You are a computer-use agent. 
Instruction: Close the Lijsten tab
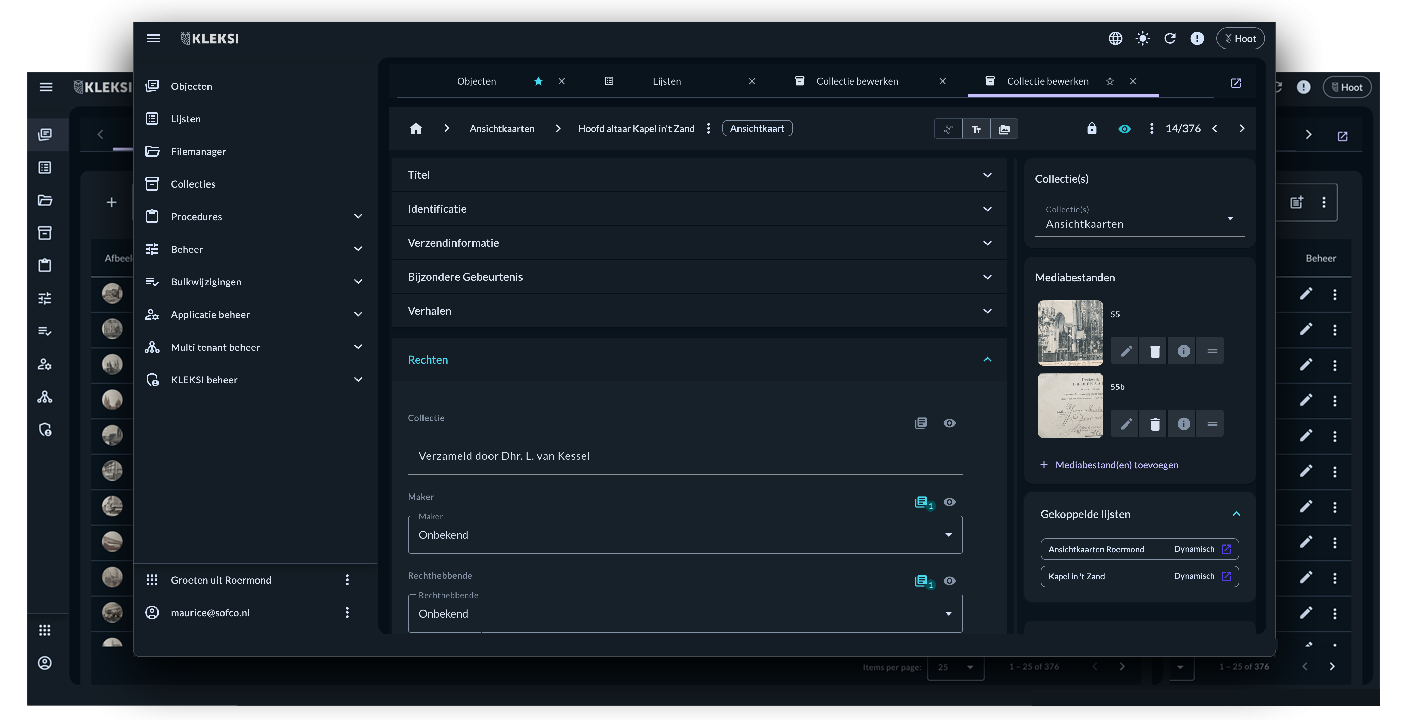(752, 81)
